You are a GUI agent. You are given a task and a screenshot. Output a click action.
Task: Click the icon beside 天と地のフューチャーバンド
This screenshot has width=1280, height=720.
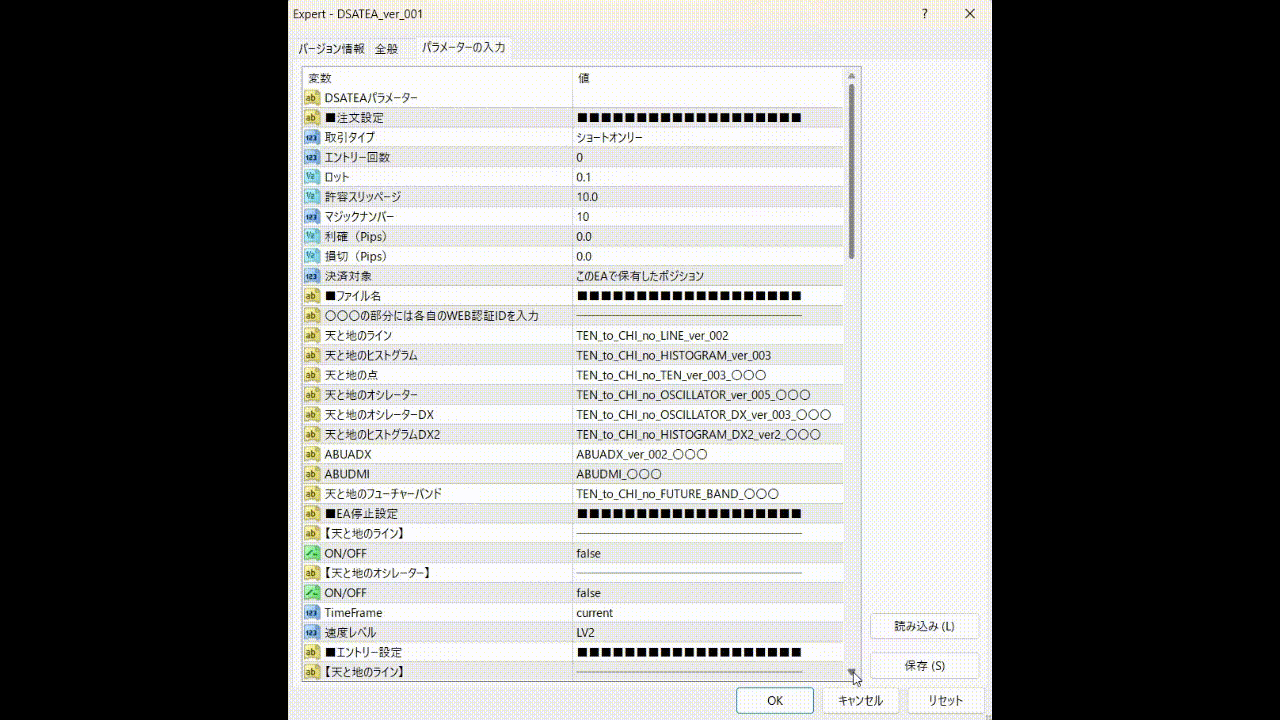(x=312, y=494)
